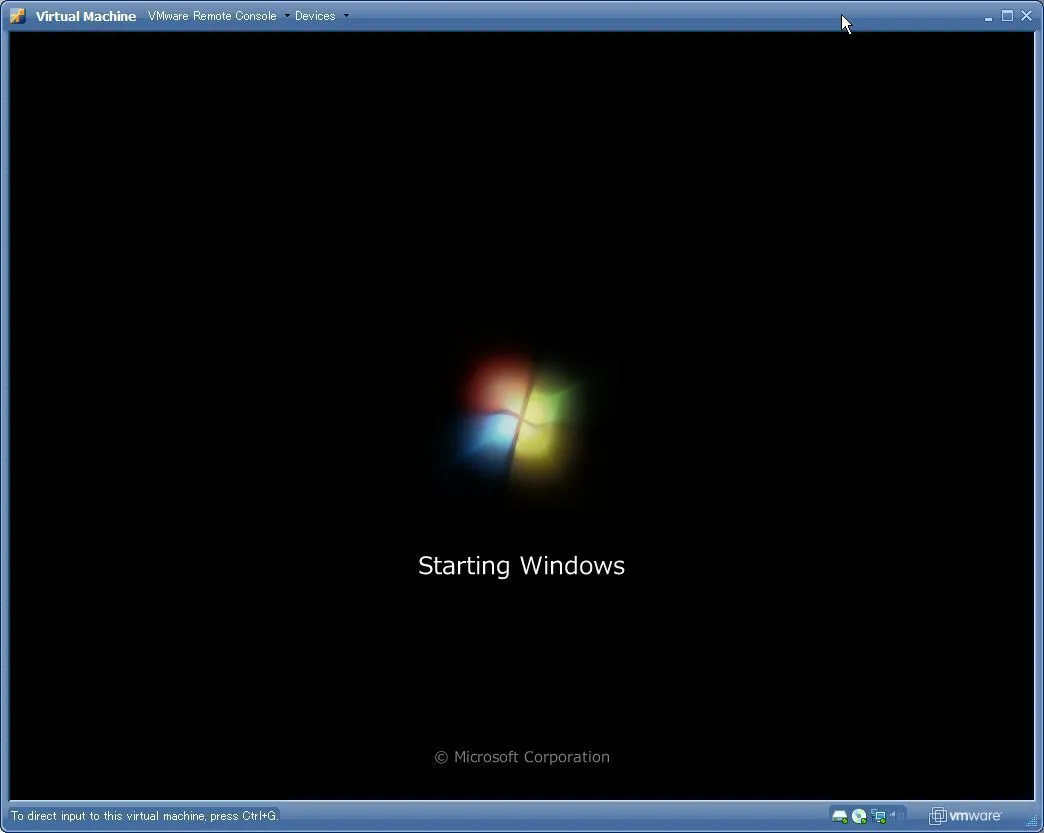The height and width of the screenshot is (833, 1044).
Task: Click the VMware app icon in title bar
Action: point(17,16)
